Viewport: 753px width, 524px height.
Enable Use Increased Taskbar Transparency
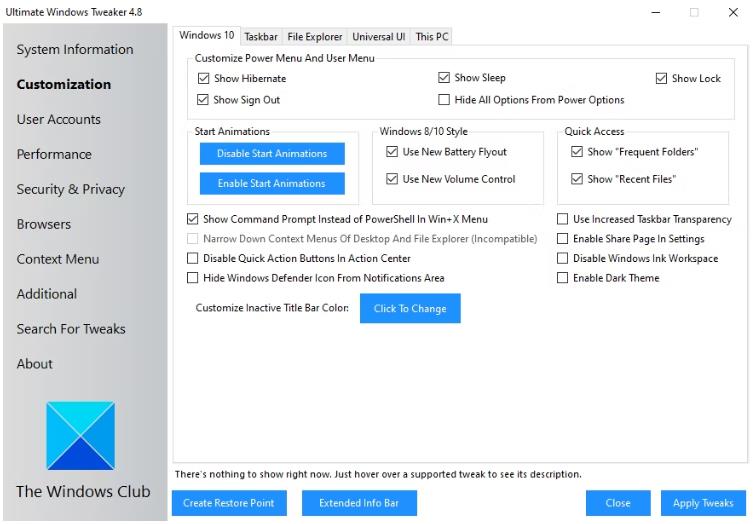pos(562,219)
